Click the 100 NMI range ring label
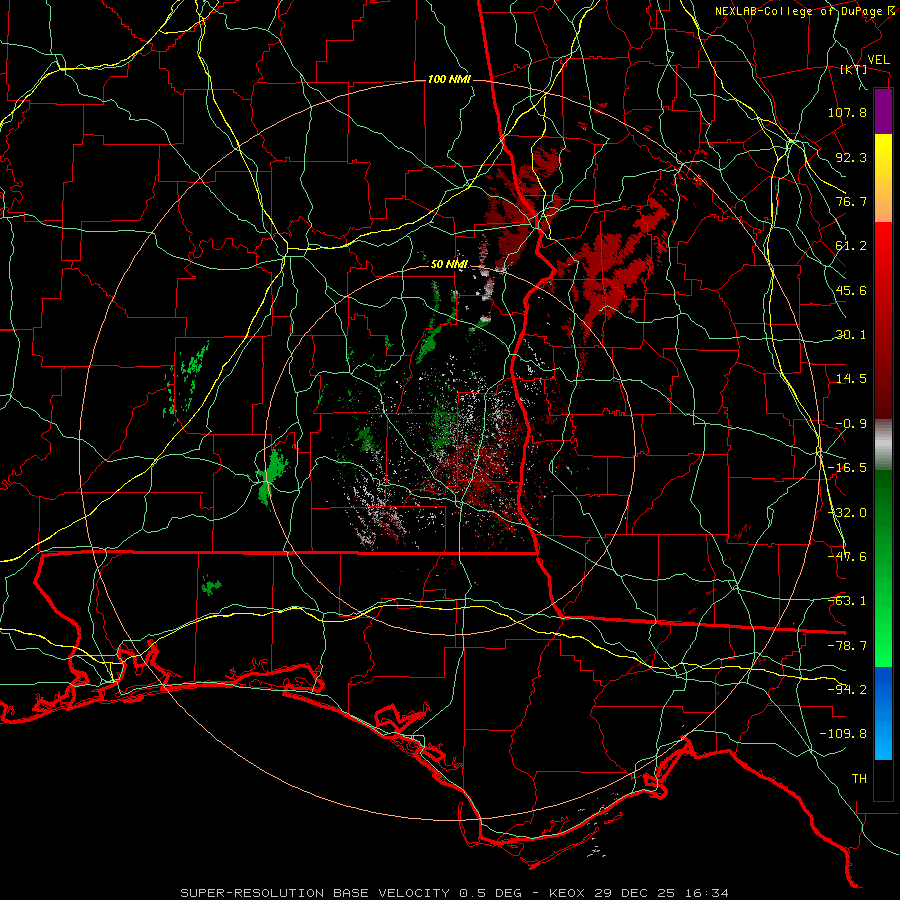Viewport: 900px width, 900px height. tap(449, 79)
